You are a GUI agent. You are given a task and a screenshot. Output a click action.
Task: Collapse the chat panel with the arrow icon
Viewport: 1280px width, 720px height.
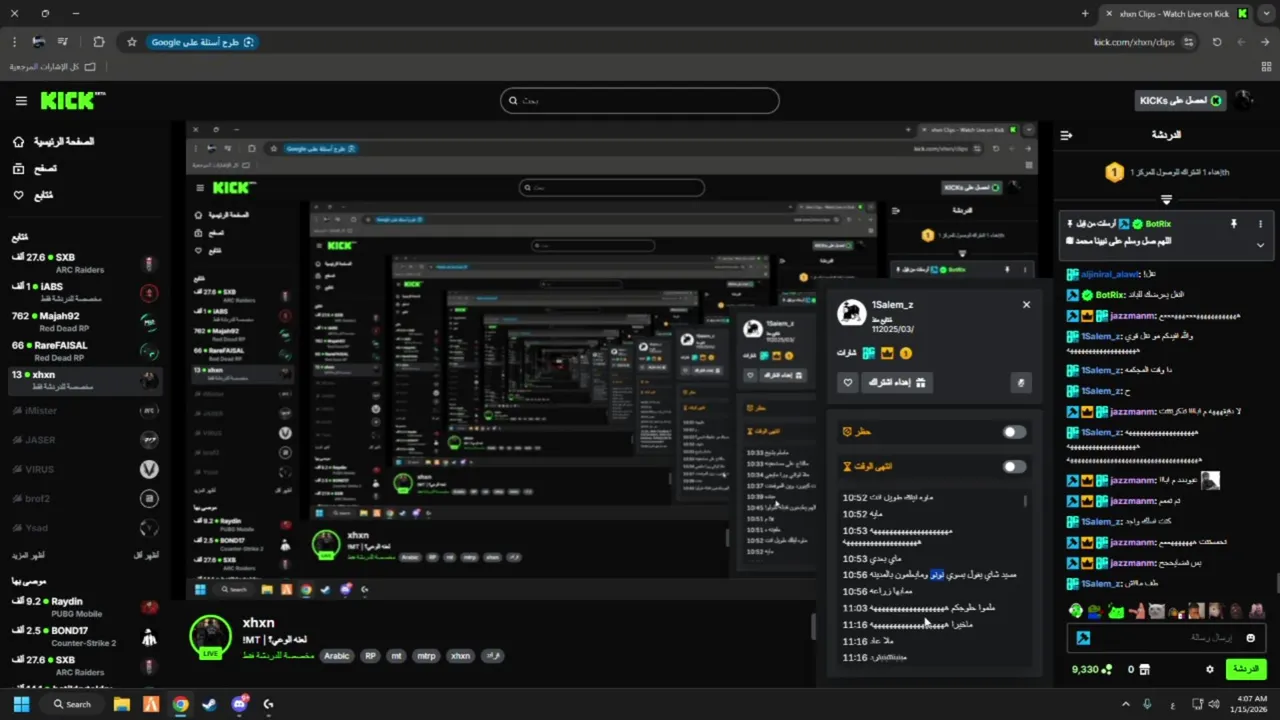[x=1066, y=135]
